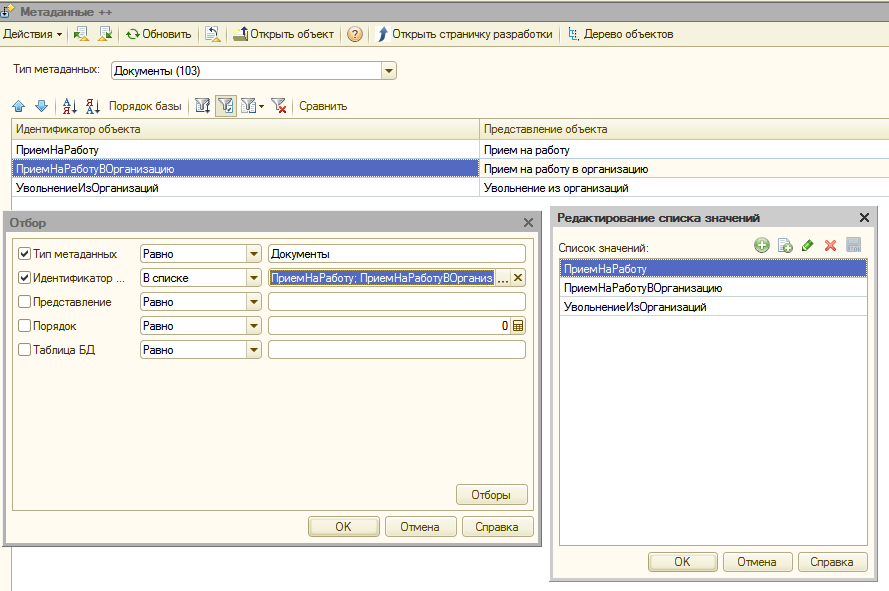Toggle filter by current value icon
This screenshot has height=591, width=889.
[226, 106]
